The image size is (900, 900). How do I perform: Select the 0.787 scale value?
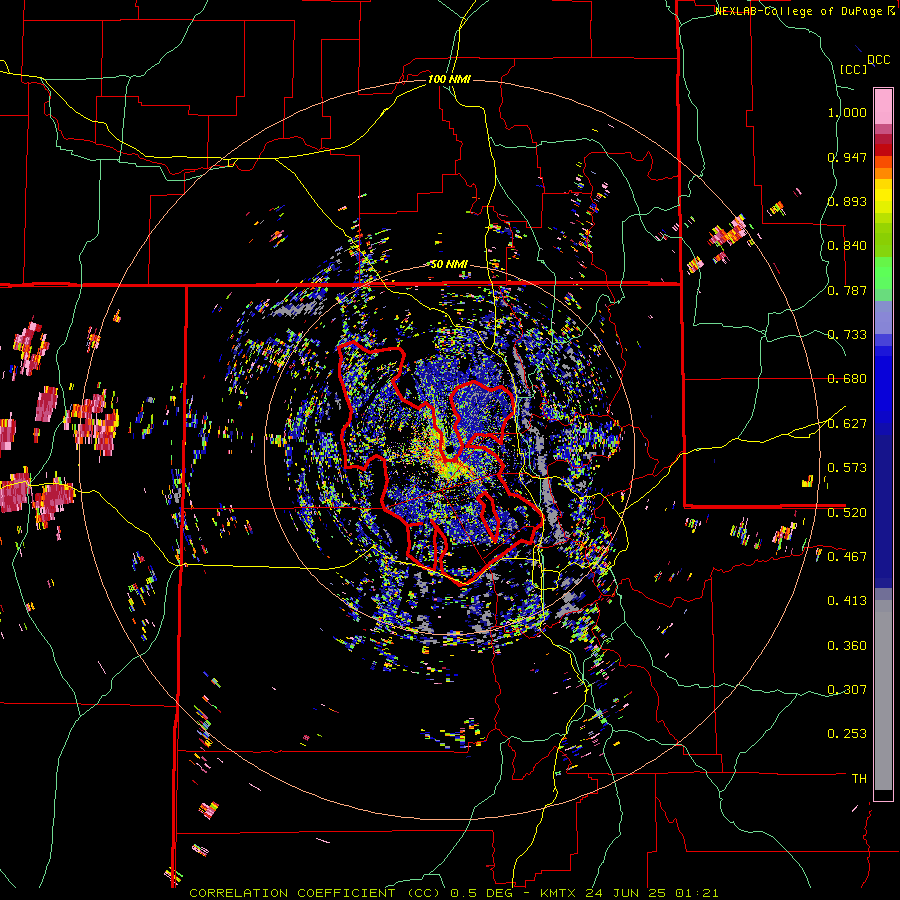[847, 290]
